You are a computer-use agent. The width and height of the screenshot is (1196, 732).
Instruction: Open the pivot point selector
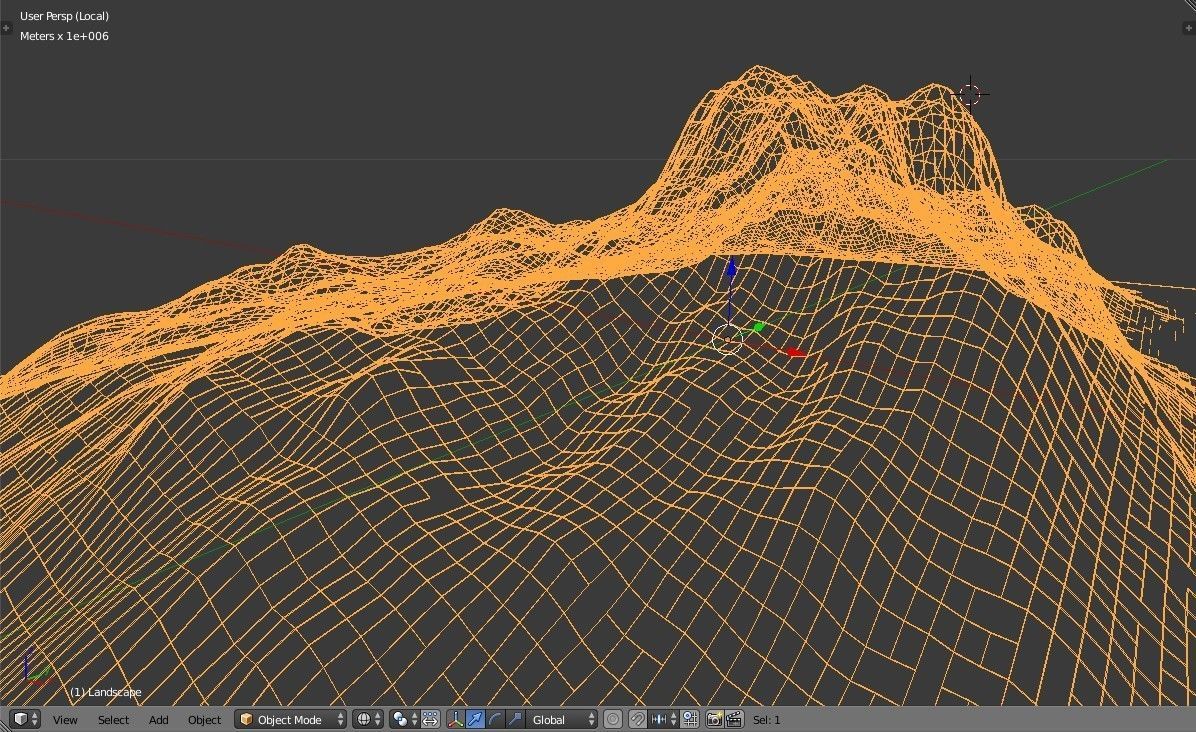tap(404, 719)
